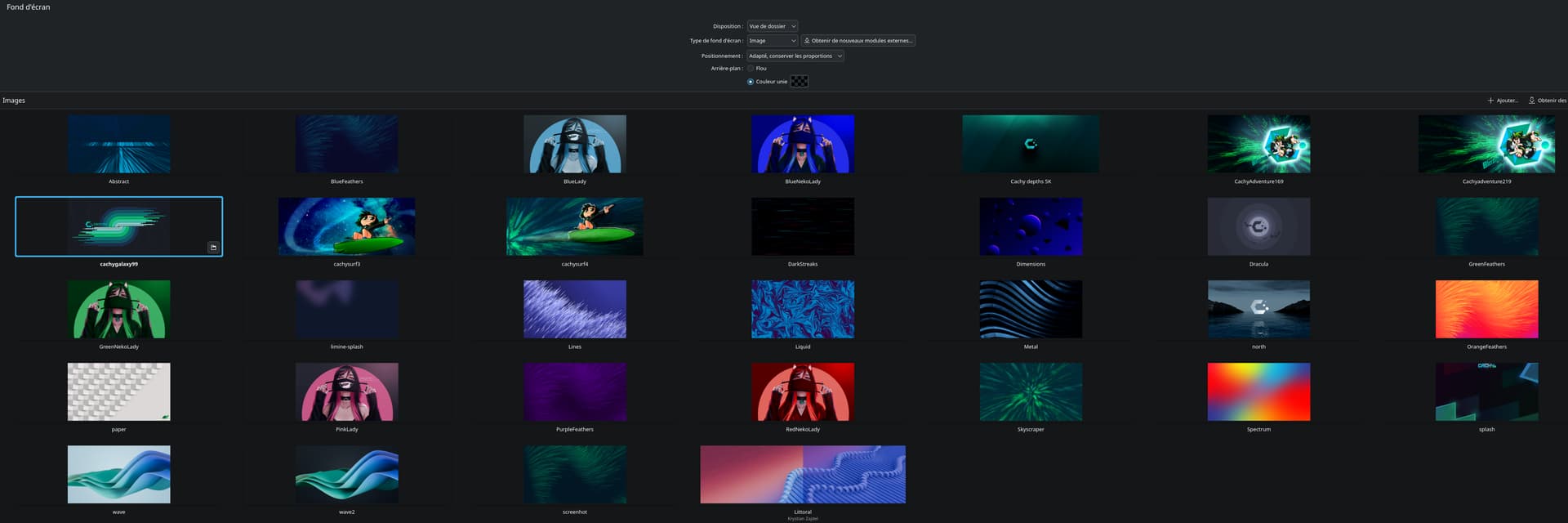This screenshot has height=523, width=1568.
Task: Select the BlueNekoLady wallpaper
Action: 803,145
